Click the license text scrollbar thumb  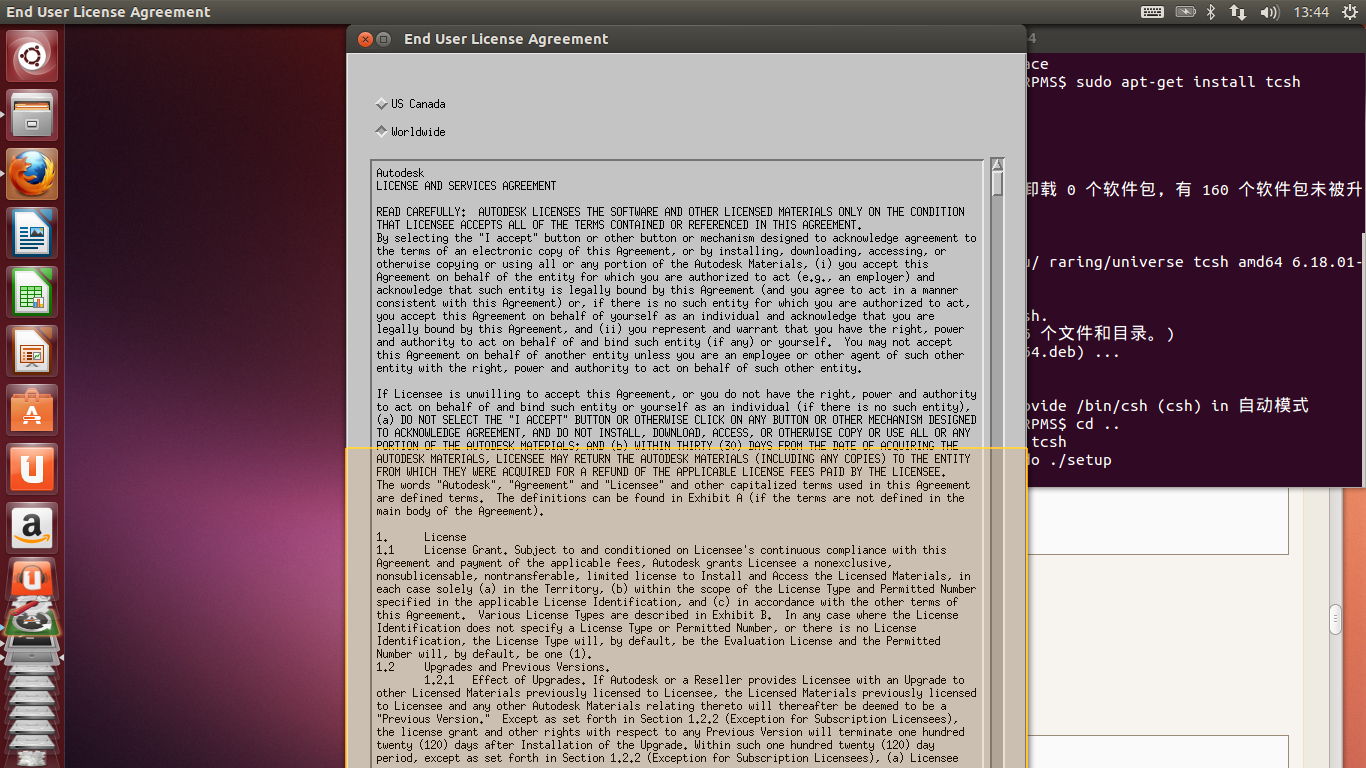click(x=997, y=184)
